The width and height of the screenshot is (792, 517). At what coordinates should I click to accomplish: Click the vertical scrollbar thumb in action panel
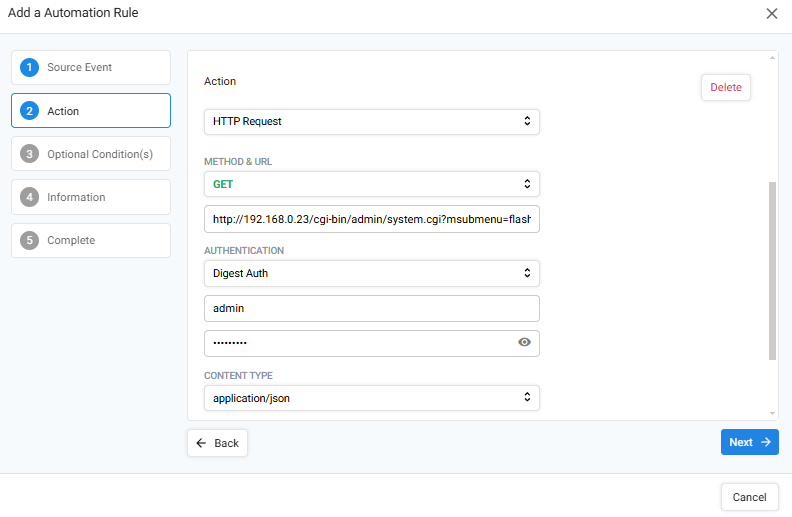(772, 271)
